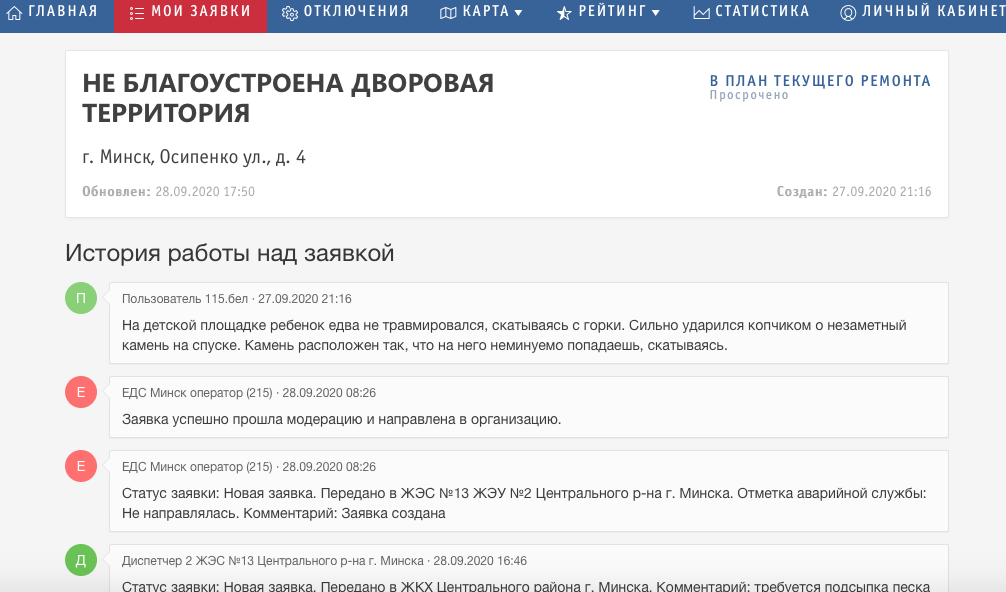The image size is (1006, 592).
Task: Click the Обновлен 28.09.2020 17:50 date
Action: click(168, 191)
